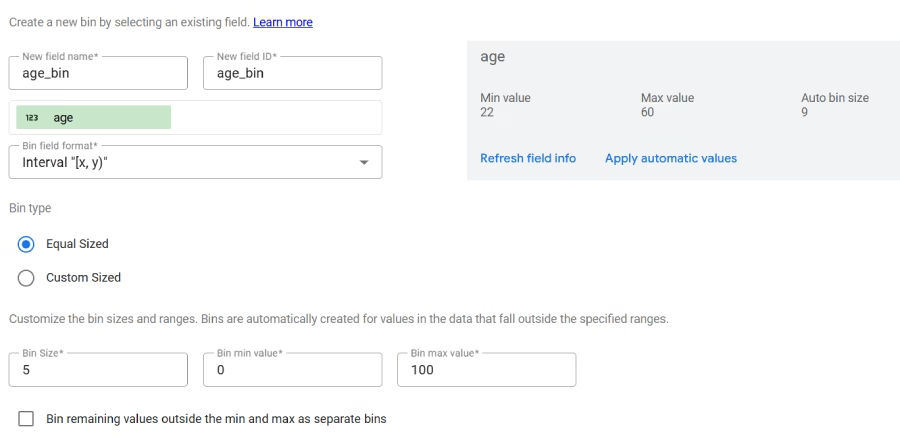The height and width of the screenshot is (444, 900).
Task: Click the 123 numeric type icon on age field
Action: pos(32,118)
